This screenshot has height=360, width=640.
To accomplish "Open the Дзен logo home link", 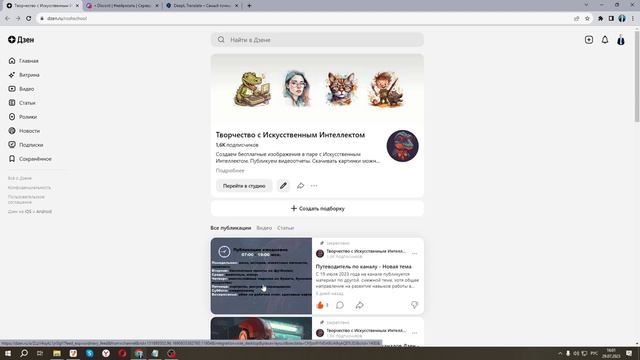I will [21, 40].
